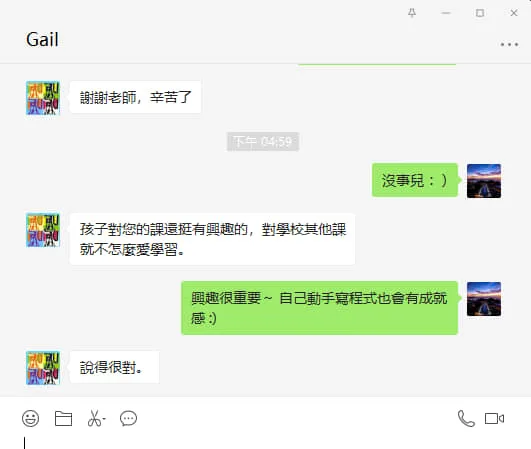Maximize the chat window
This screenshot has height=449, width=531.
480,13
